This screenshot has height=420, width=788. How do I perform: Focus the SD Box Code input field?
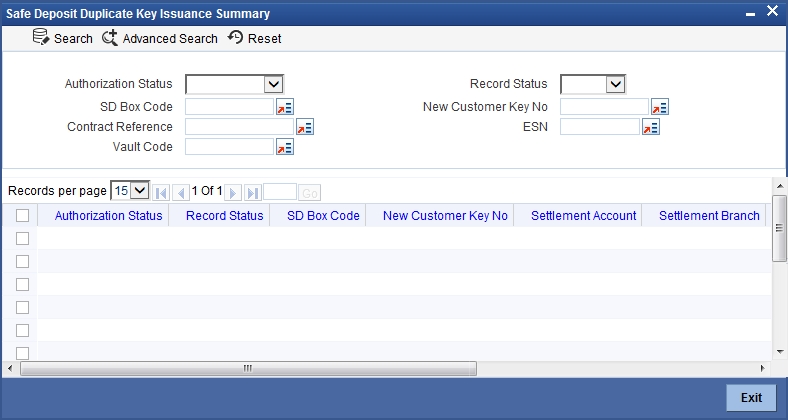point(229,107)
